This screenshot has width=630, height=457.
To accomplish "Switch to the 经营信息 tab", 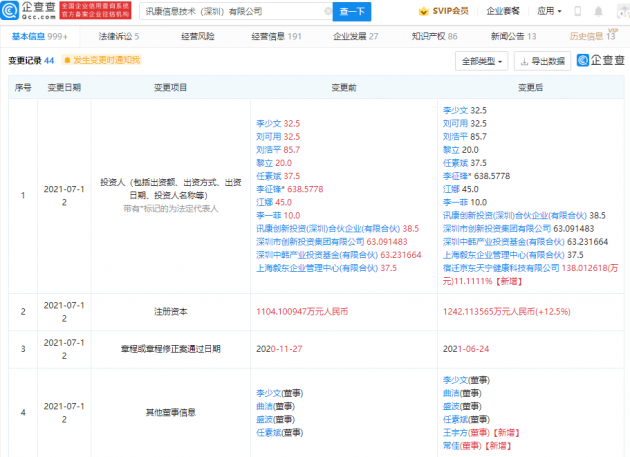I will click(276, 37).
